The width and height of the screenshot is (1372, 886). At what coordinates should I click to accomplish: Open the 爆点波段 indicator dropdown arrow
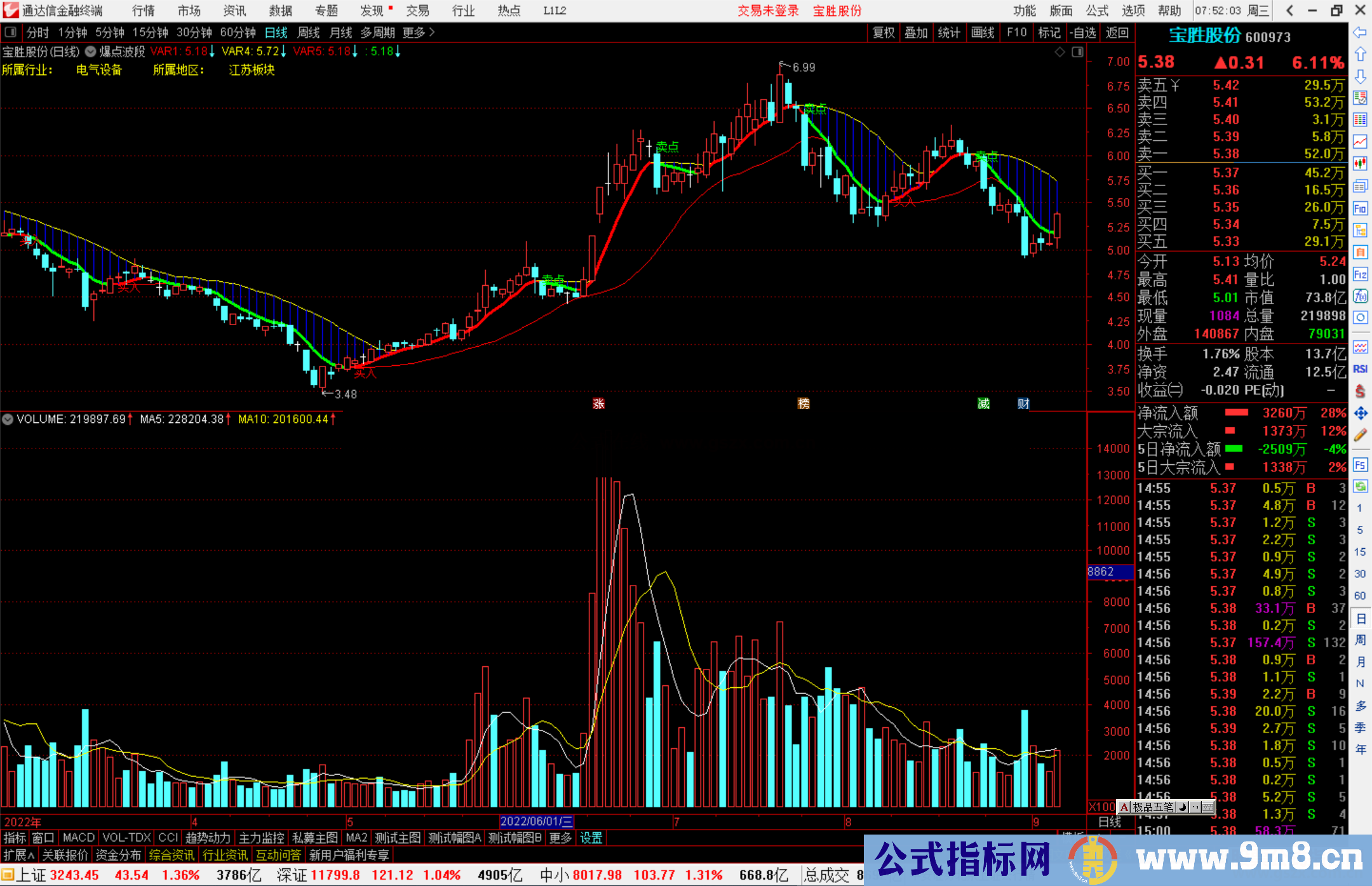[90, 51]
